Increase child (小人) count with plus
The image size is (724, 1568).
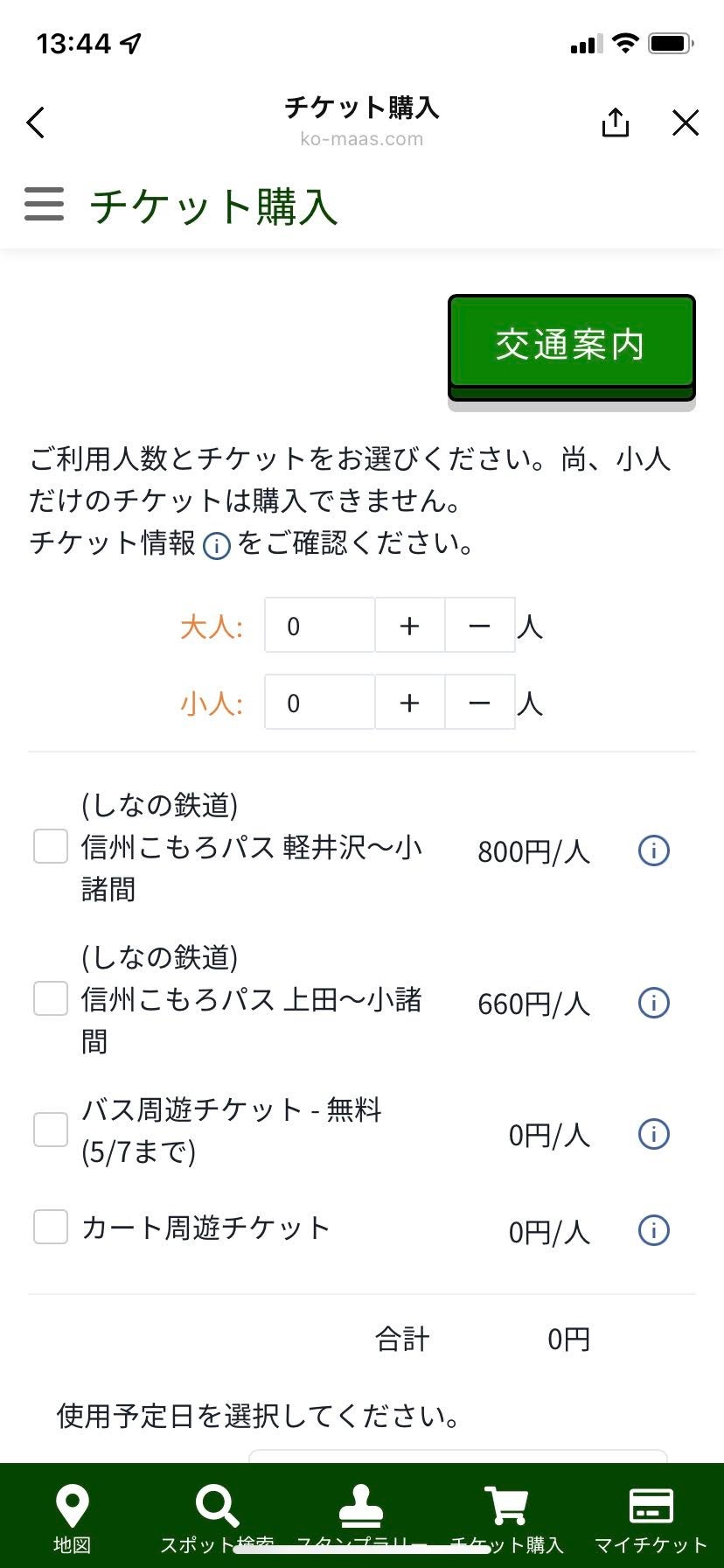point(409,703)
